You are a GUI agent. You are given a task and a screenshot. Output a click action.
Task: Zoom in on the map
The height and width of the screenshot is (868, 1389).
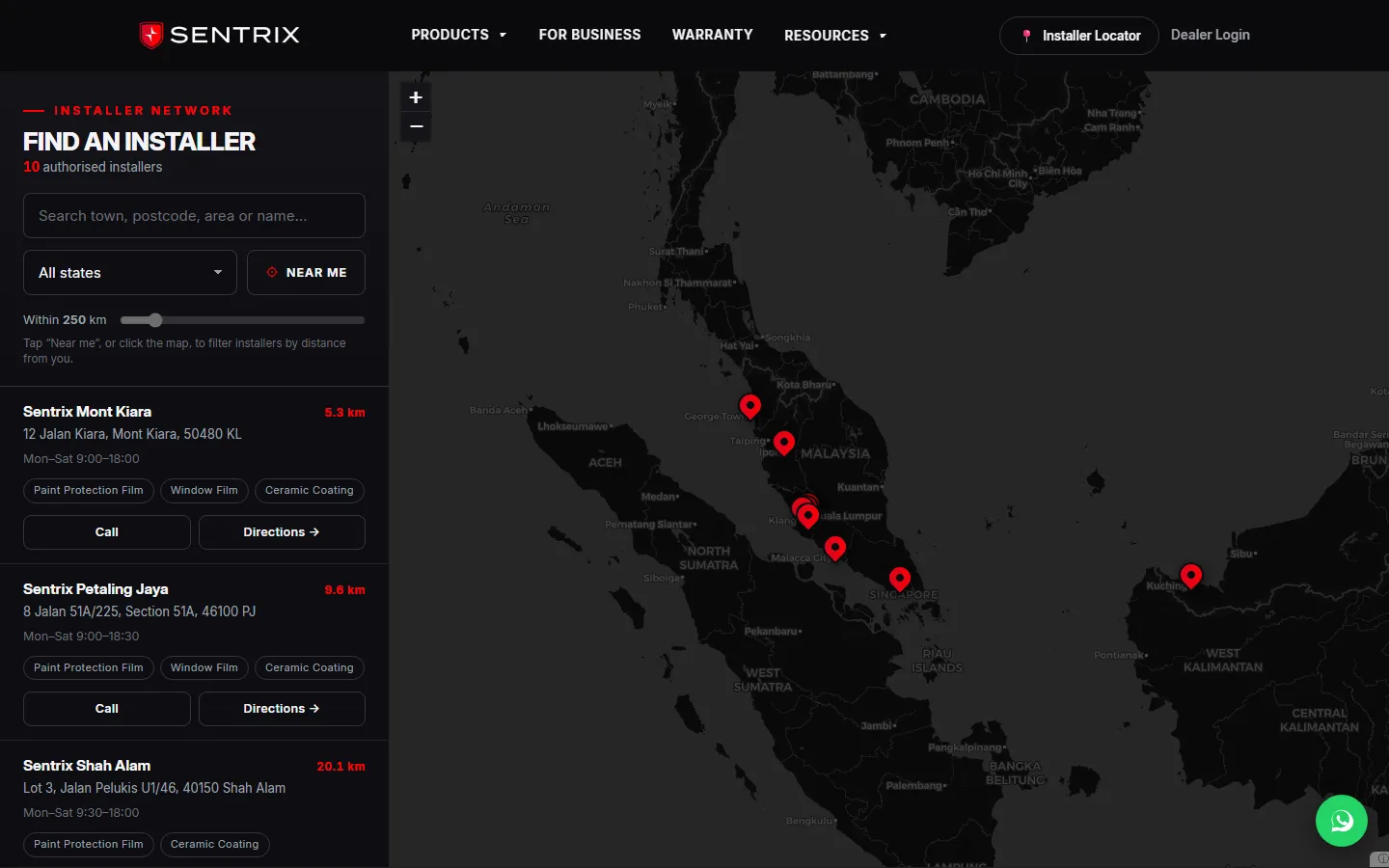(416, 97)
